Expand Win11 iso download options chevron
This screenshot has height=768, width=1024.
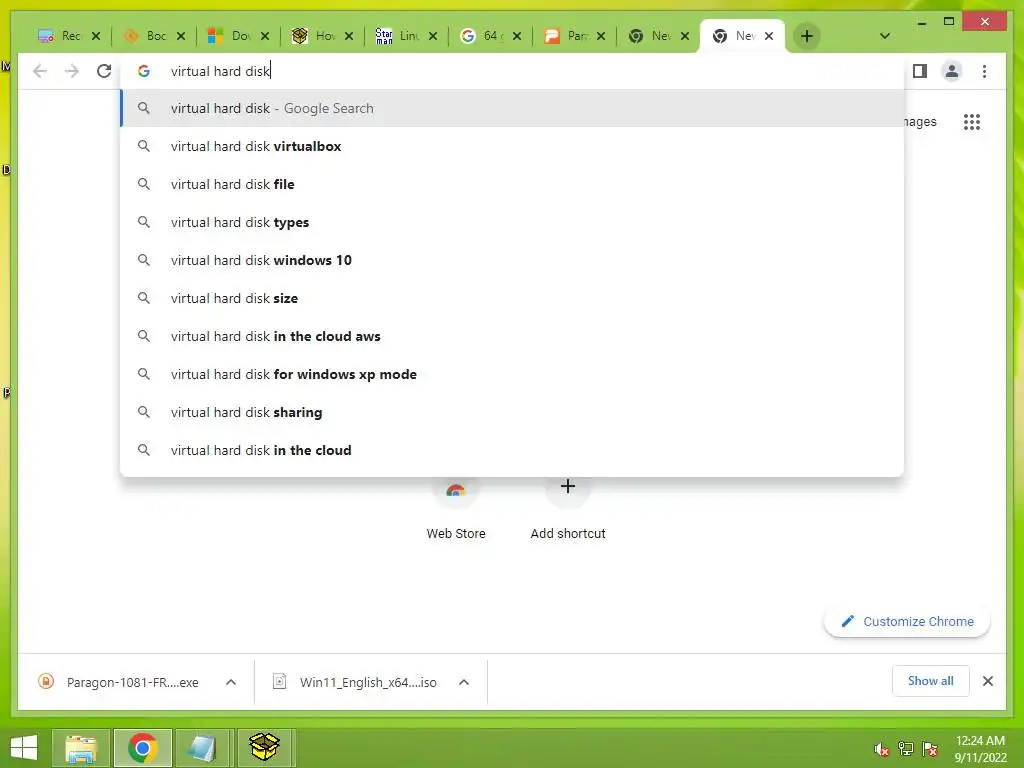(x=464, y=682)
